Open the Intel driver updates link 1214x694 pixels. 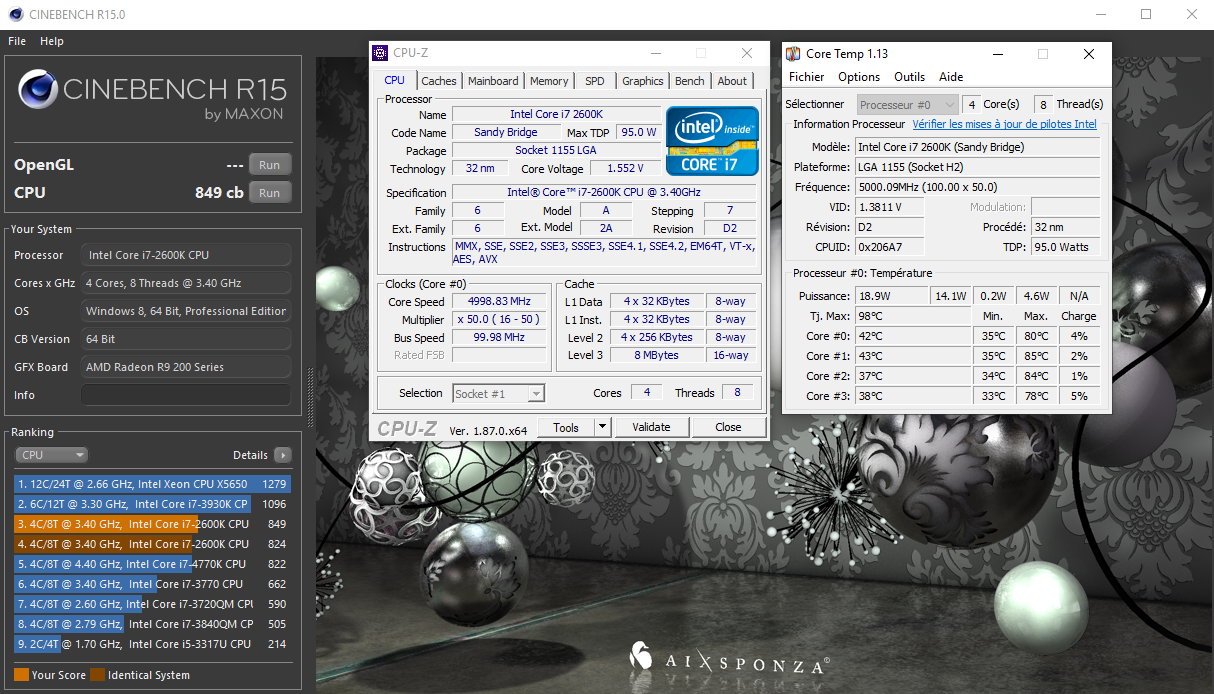pos(1004,124)
